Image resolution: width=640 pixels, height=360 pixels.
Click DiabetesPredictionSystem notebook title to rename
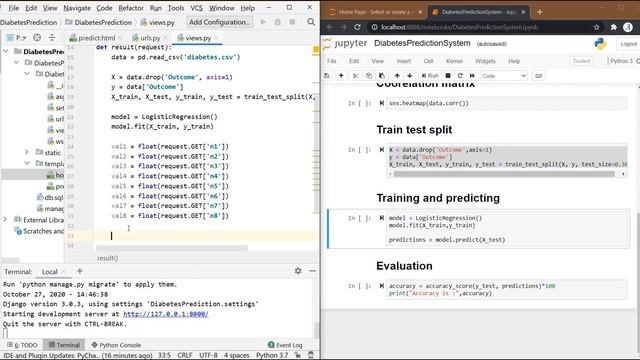(x=422, y=43)
